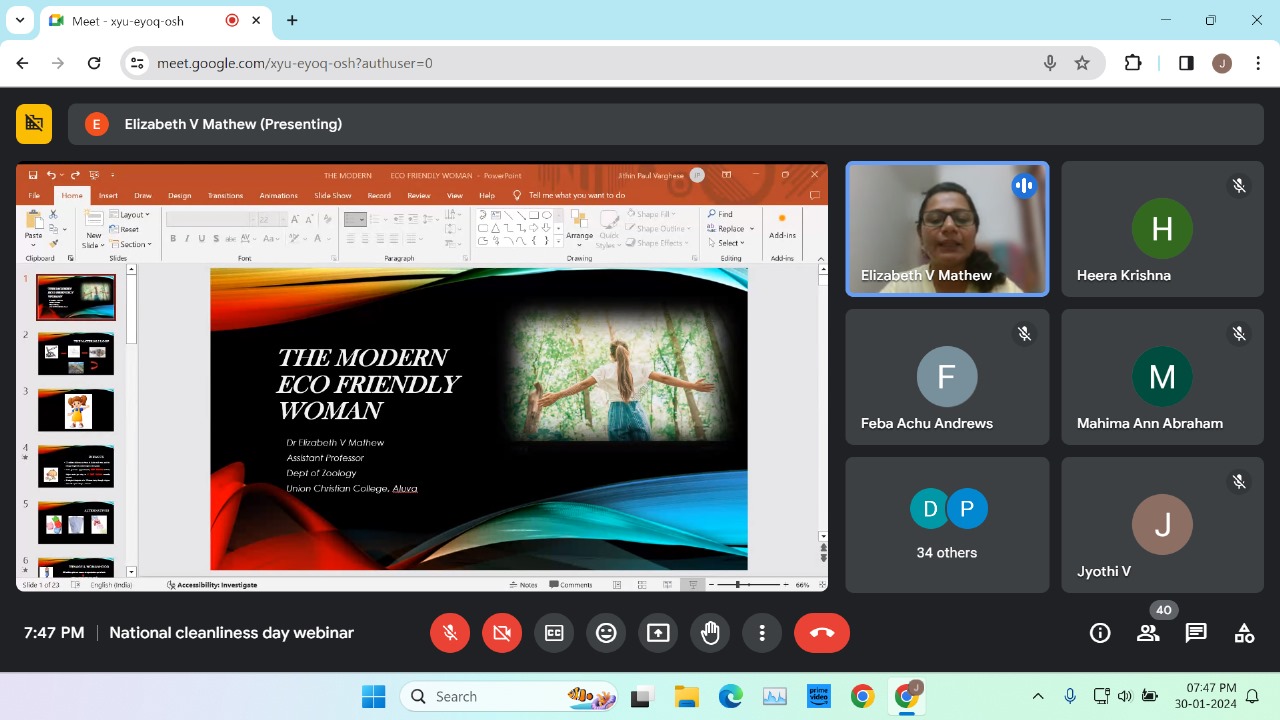Open Chrome extensions puzzle icon
The width and height of the screenshot is (1280, 720).
point(1133,63)
